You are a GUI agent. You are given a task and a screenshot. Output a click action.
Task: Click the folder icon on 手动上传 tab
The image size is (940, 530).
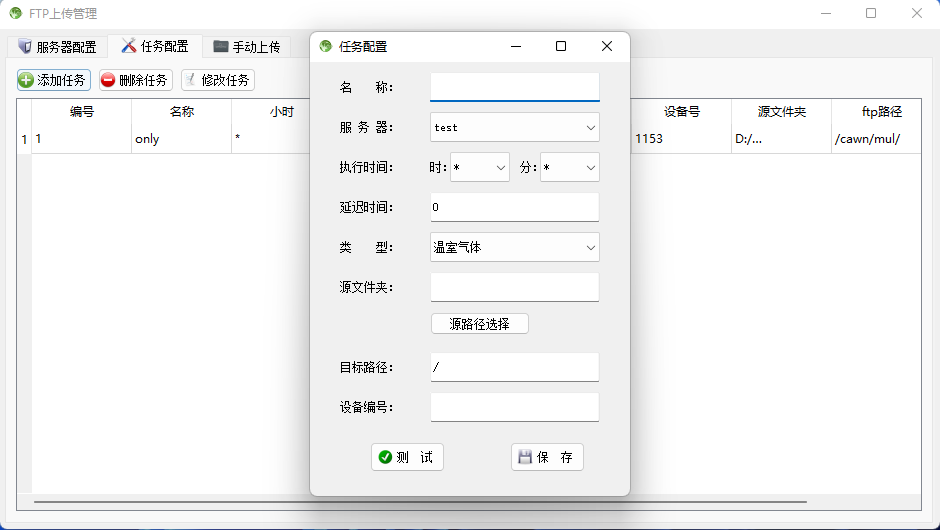[x=221, y=46]
